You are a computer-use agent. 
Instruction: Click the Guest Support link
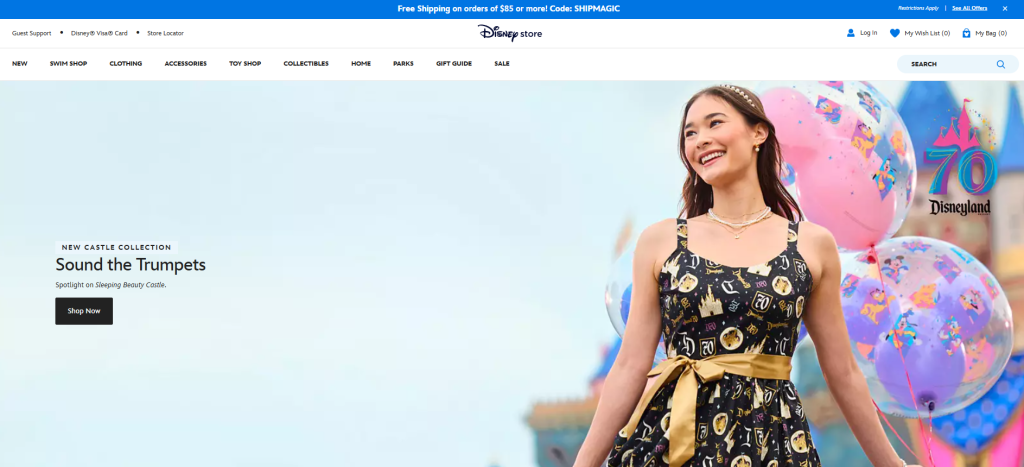(x=31, y=33)
